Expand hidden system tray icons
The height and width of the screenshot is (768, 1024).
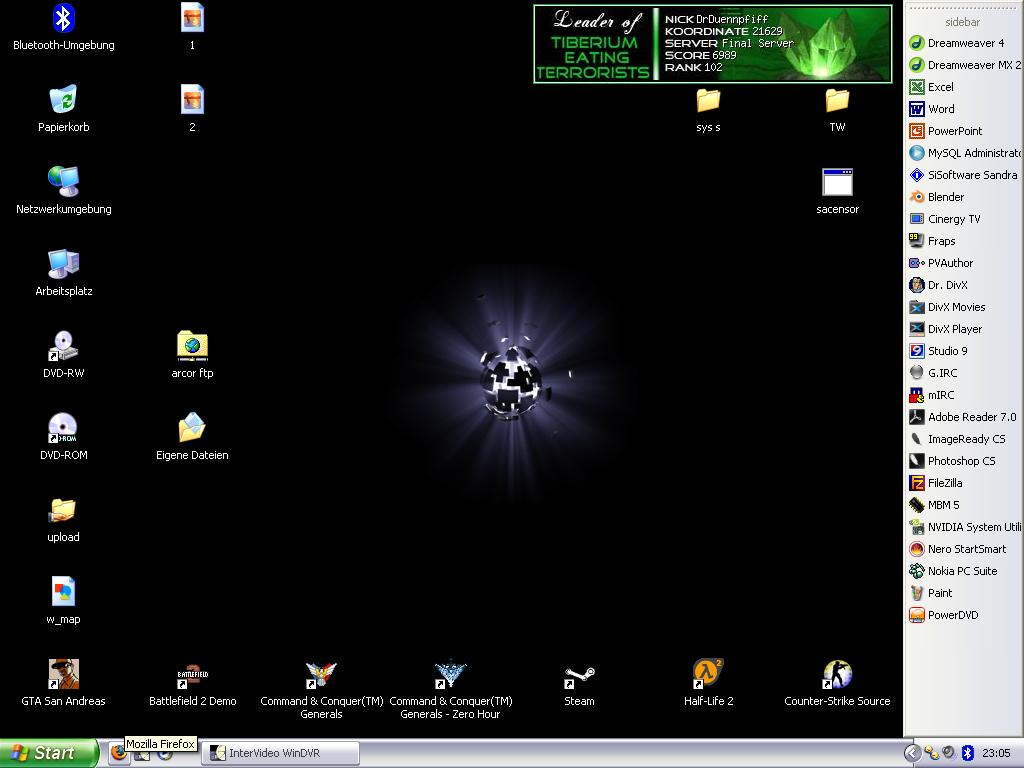click(x=912, y=753)
